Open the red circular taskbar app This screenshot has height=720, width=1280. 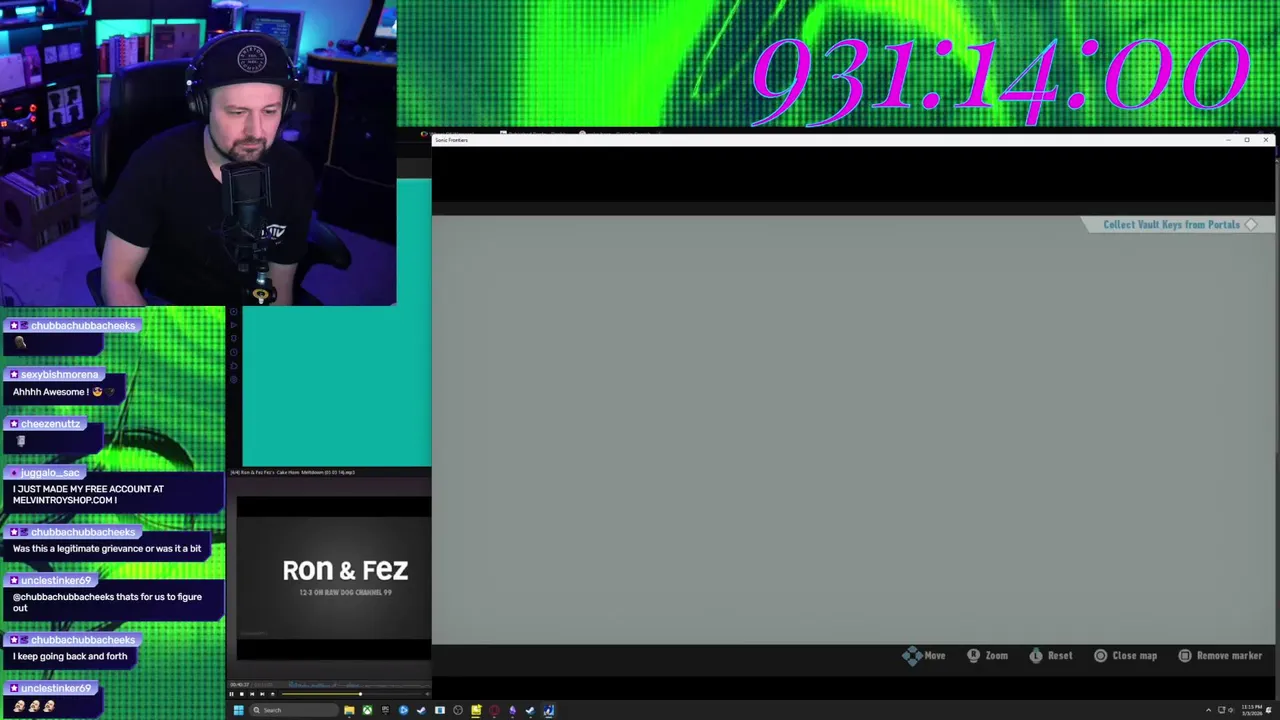tap(494, 710)
